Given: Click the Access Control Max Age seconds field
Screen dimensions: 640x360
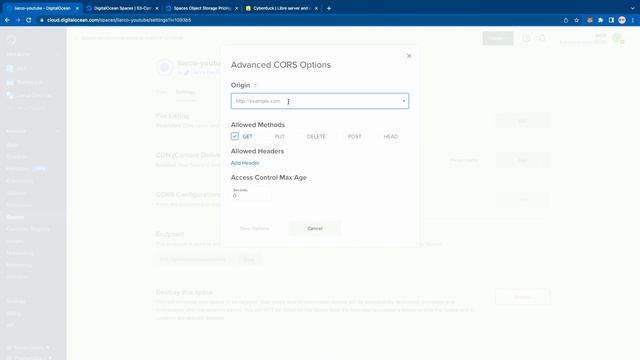Looking at the screenshot, I should (251, 193).
